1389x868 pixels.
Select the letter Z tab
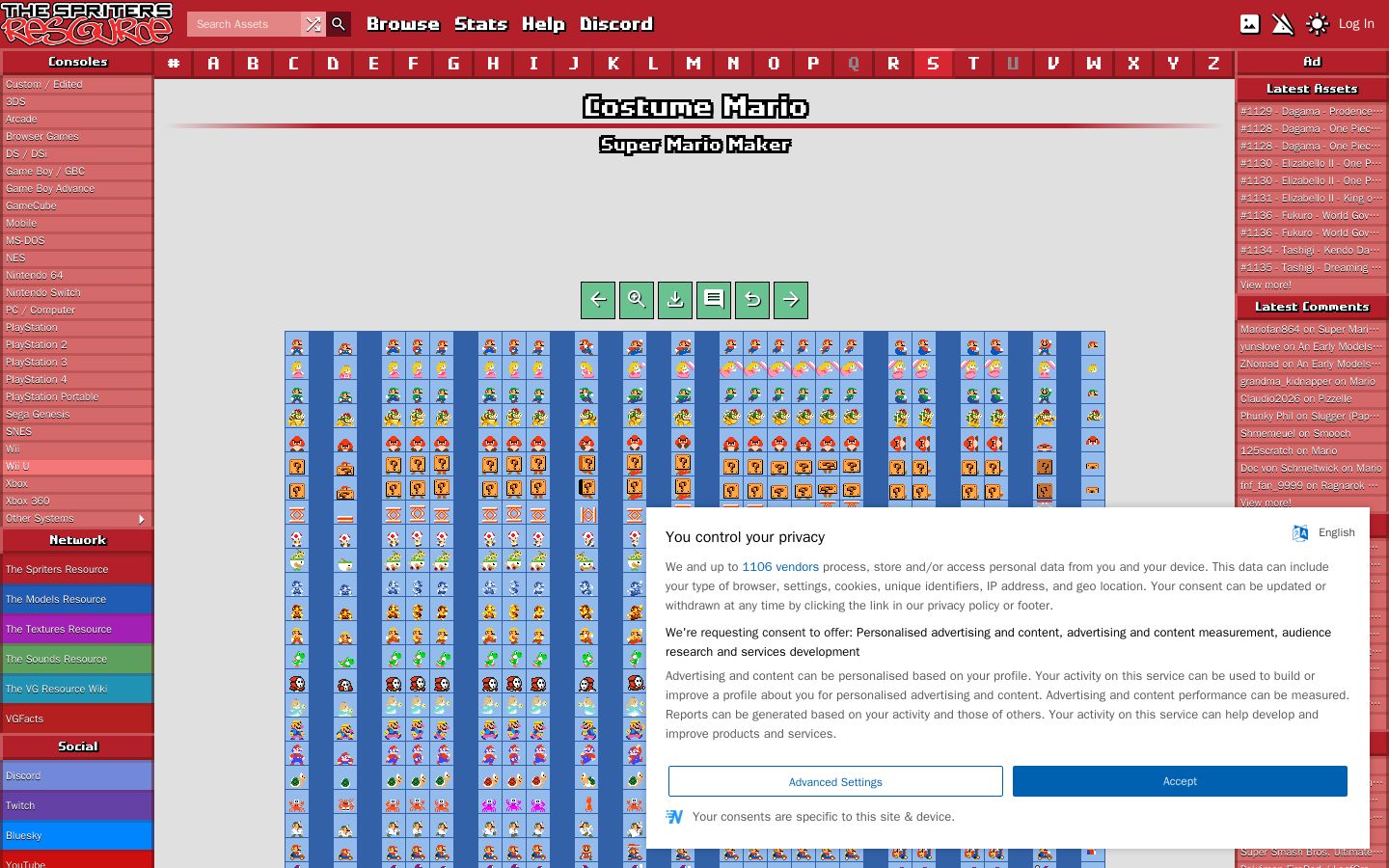1213,64
